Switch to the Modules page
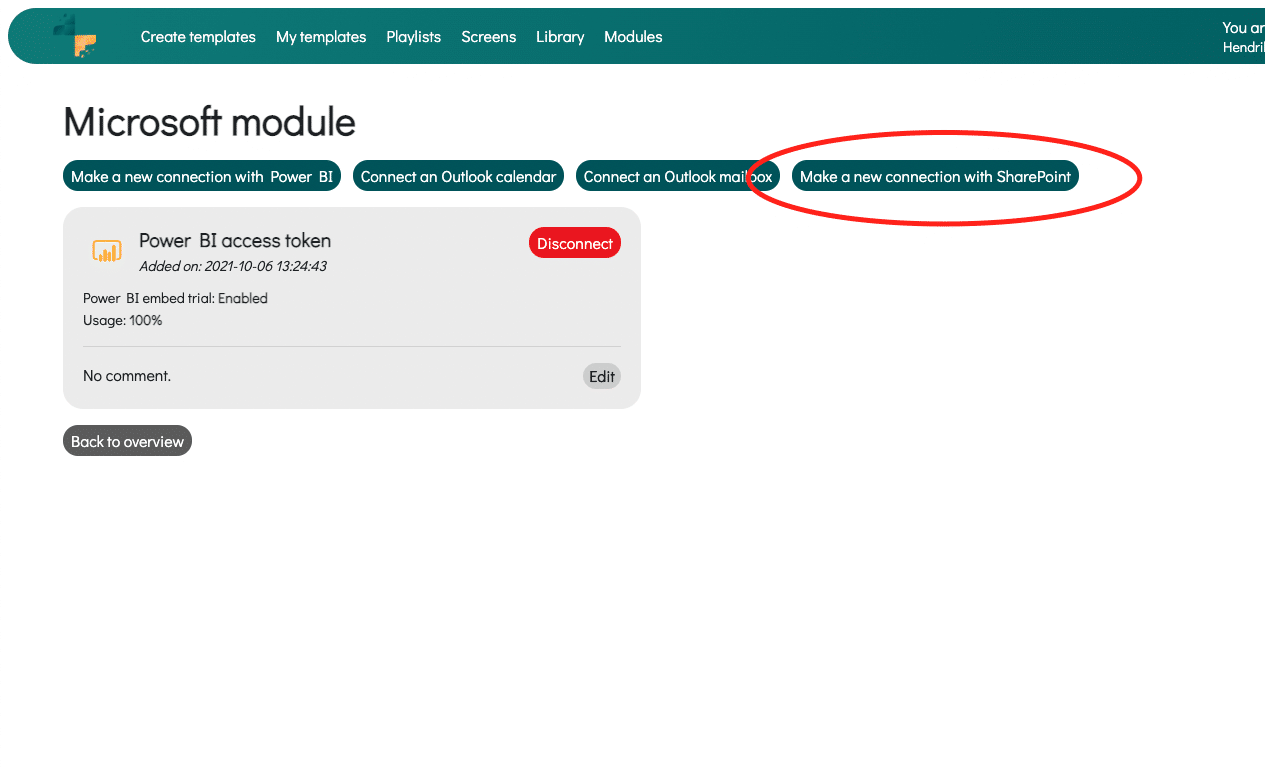Viewport: 1265px width, 772px height. (633, 37)
